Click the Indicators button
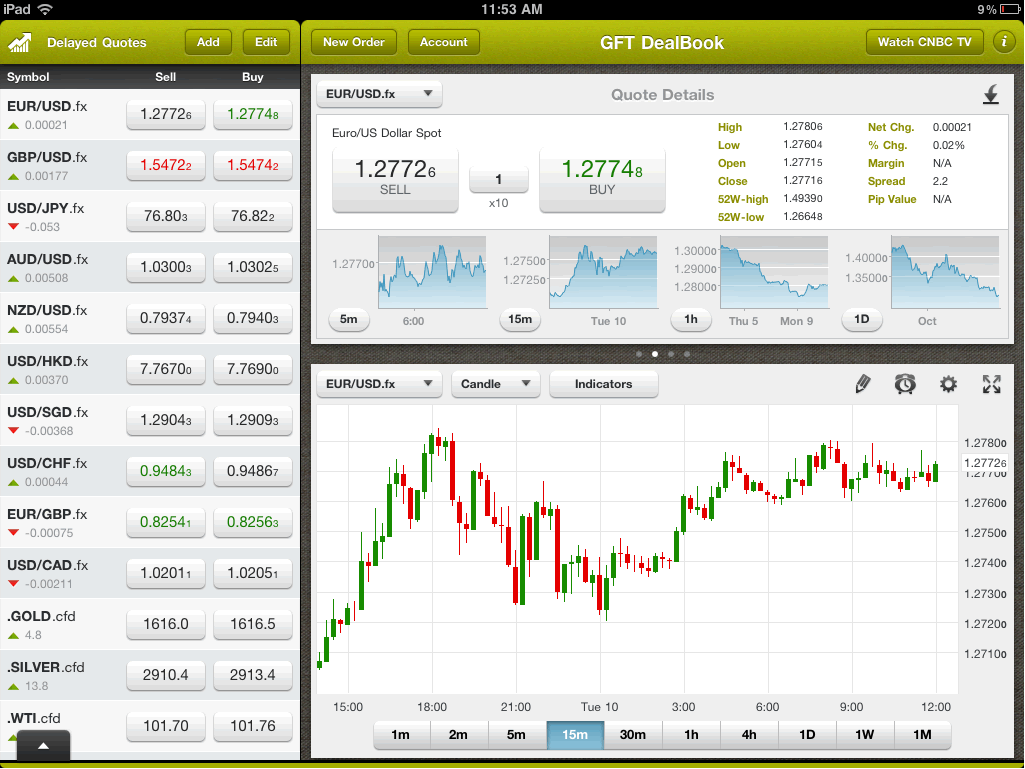The width and height of the screenshot is (1025, 769). 603,384
